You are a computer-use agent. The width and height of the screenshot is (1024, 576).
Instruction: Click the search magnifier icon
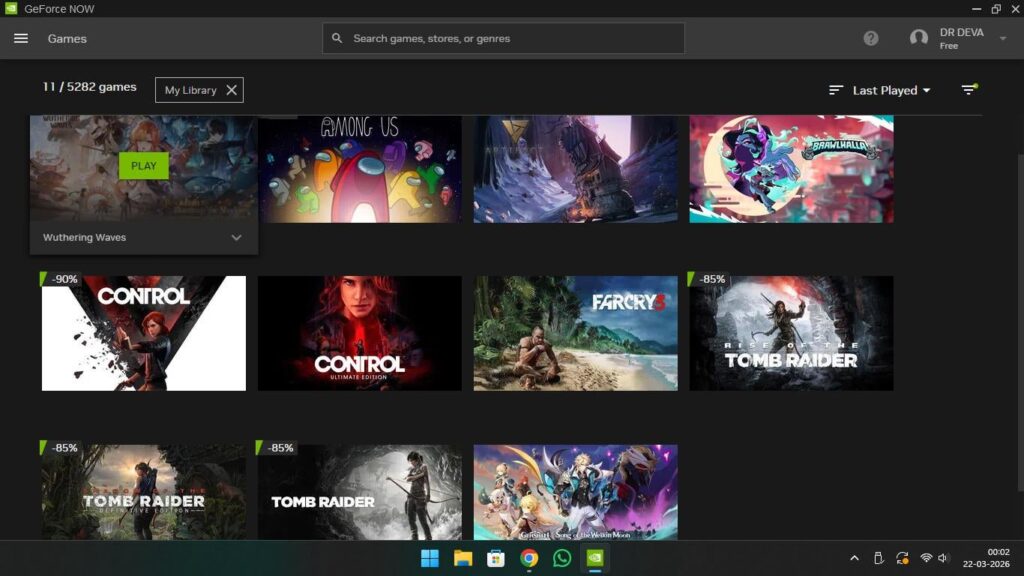[x=337, y=39]
